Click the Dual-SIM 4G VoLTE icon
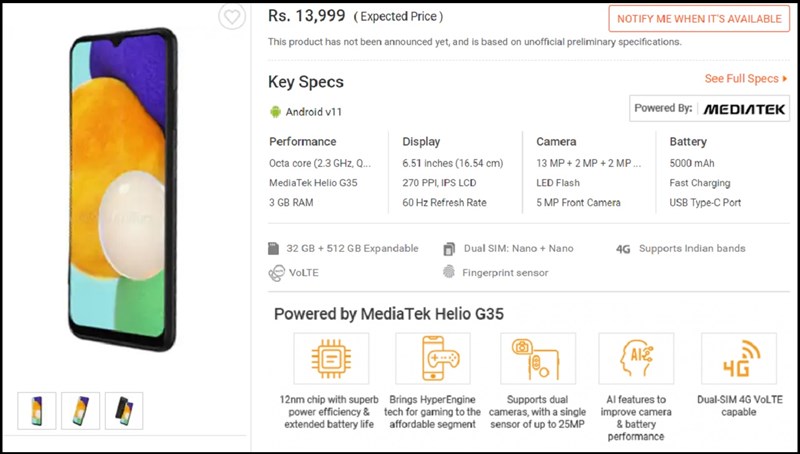This screenshot has width=800, height=454. [x=738, y=359]
